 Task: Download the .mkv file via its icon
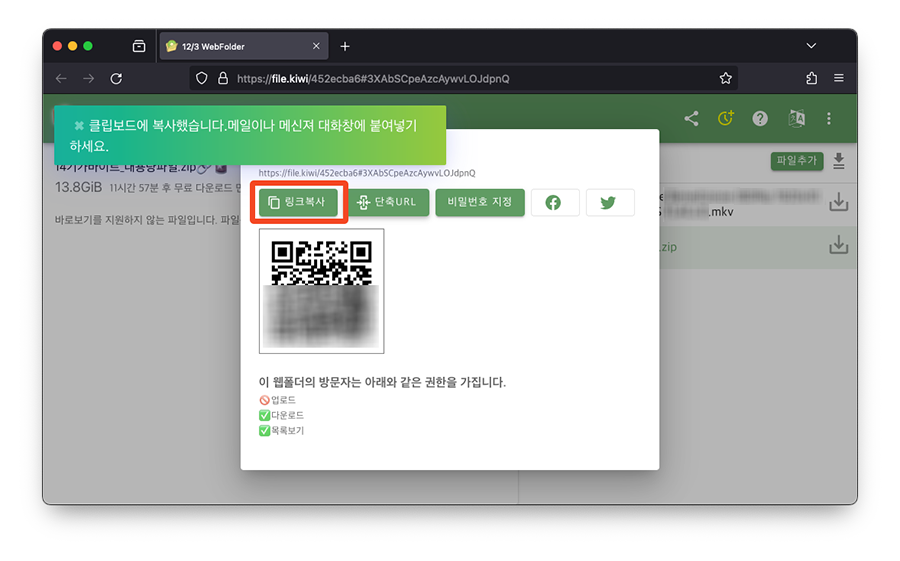point(839,202)
